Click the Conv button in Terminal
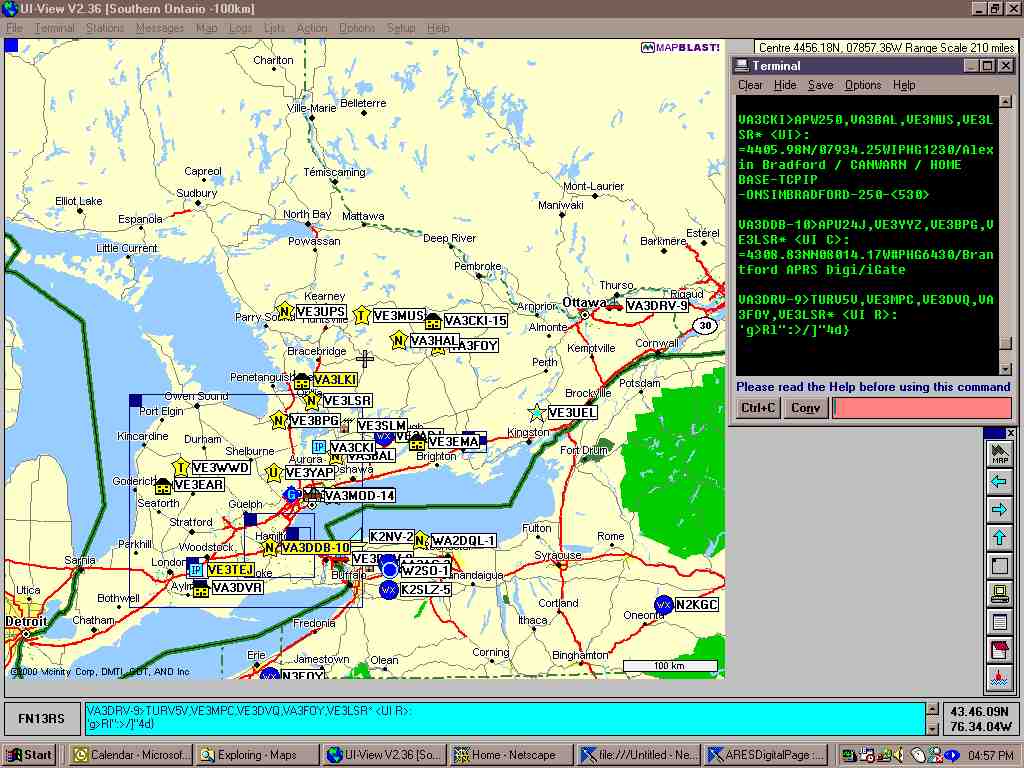The height and width of the screenshot is (768, 1024). pyautogui.click(x=805, y=408)
